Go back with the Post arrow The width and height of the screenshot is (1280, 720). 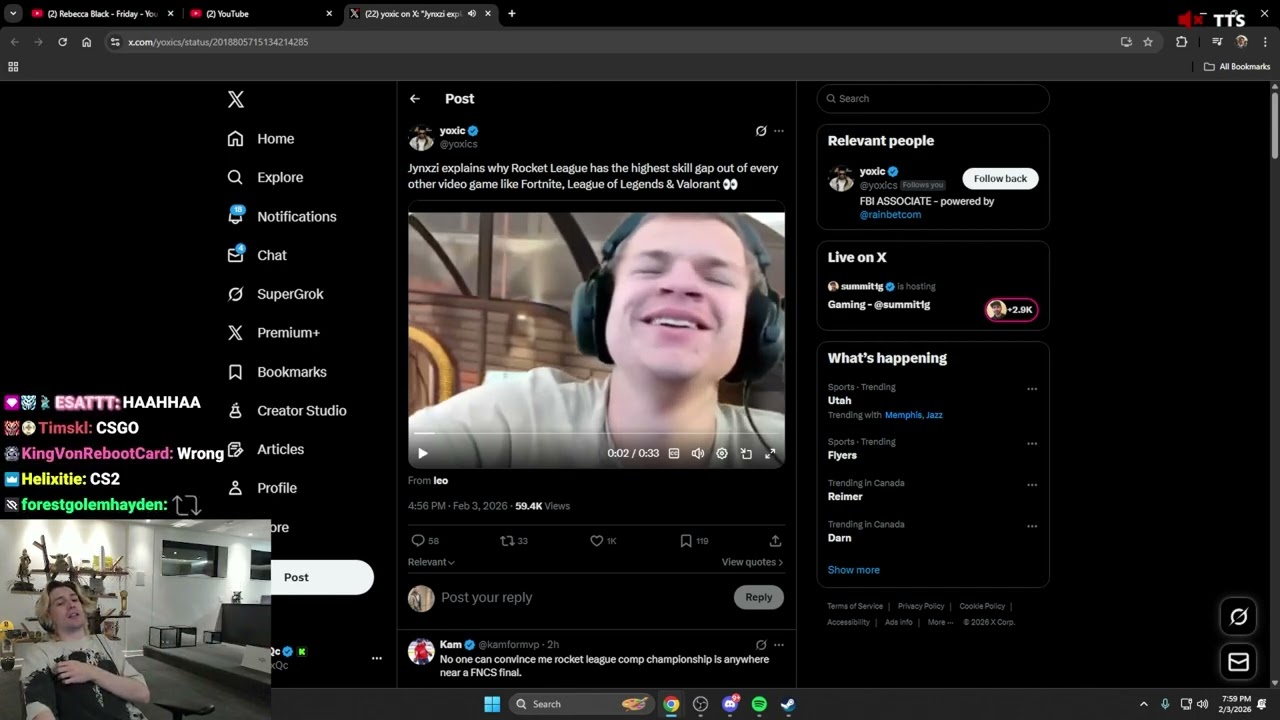tap(415, 99)
